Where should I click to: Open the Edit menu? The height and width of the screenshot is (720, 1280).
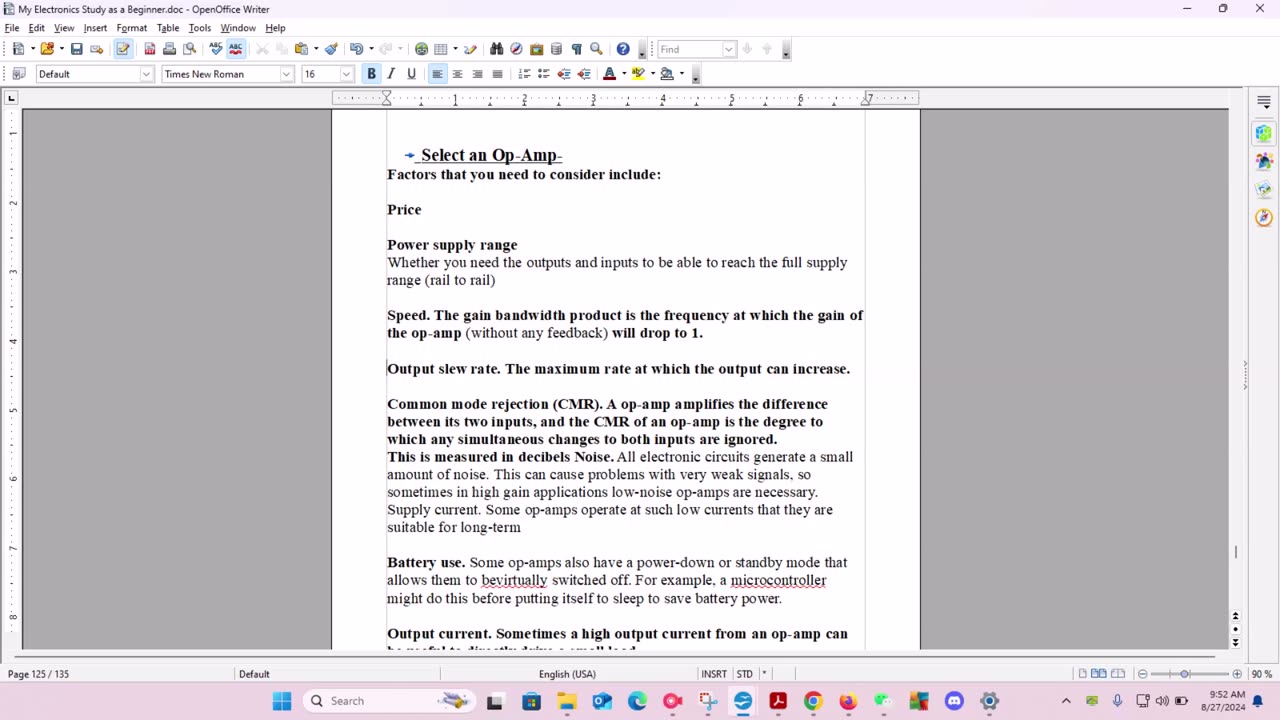point(37,28)
